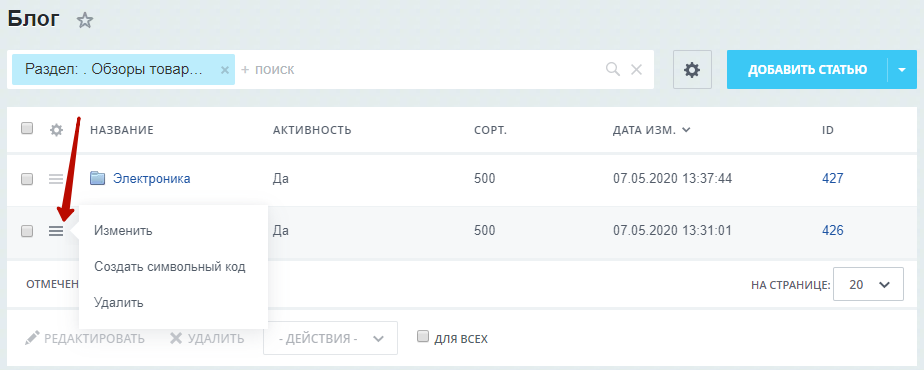Toggle the select-all checkbox in table header
Viewport: 924px width, 370px height.
(27, 128)
